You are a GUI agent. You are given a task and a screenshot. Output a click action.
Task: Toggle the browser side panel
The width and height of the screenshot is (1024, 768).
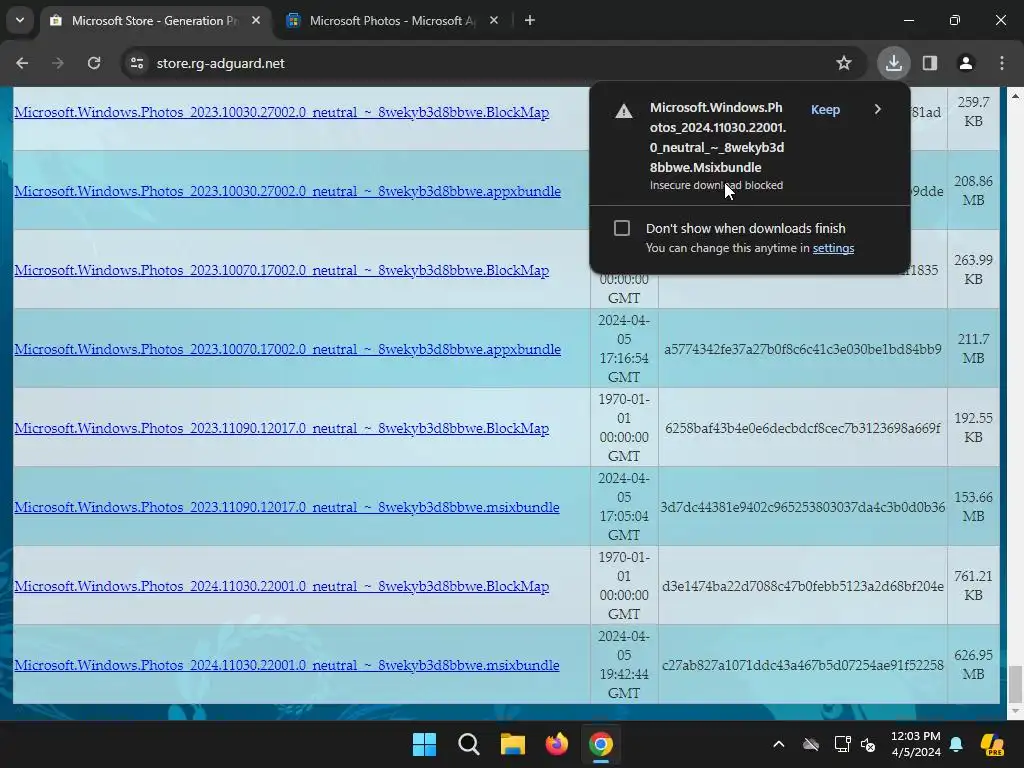coord(930,63)
